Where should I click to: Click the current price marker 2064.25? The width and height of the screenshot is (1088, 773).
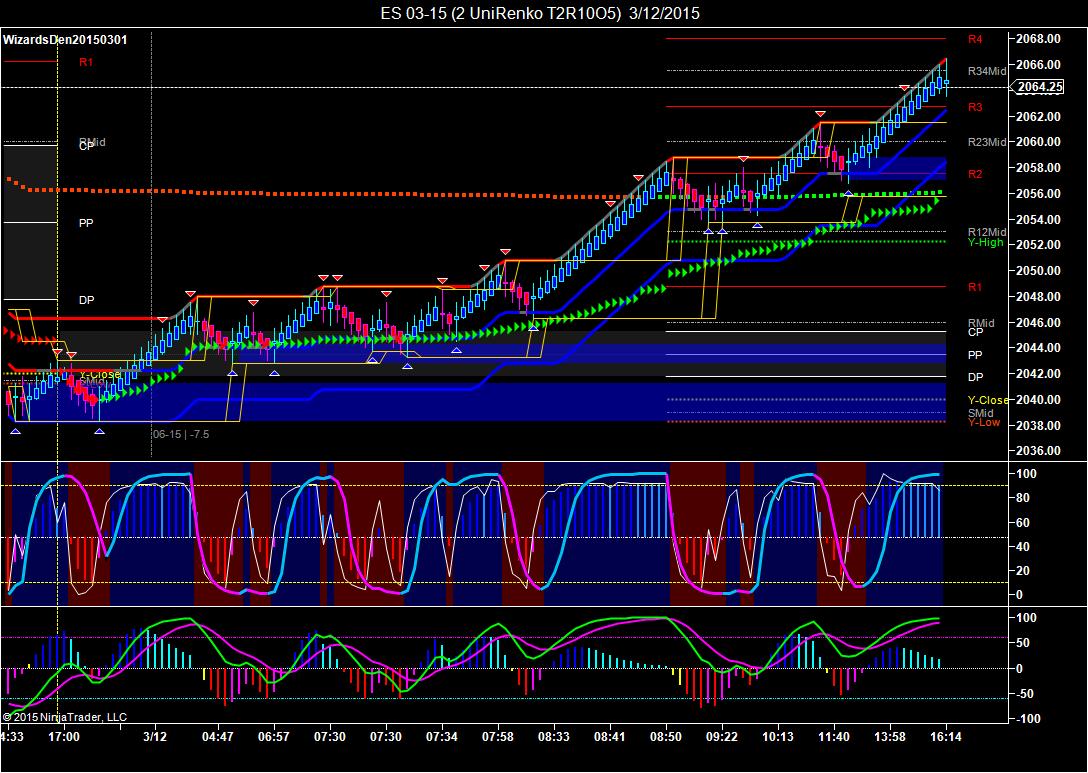click(1039, 87)
